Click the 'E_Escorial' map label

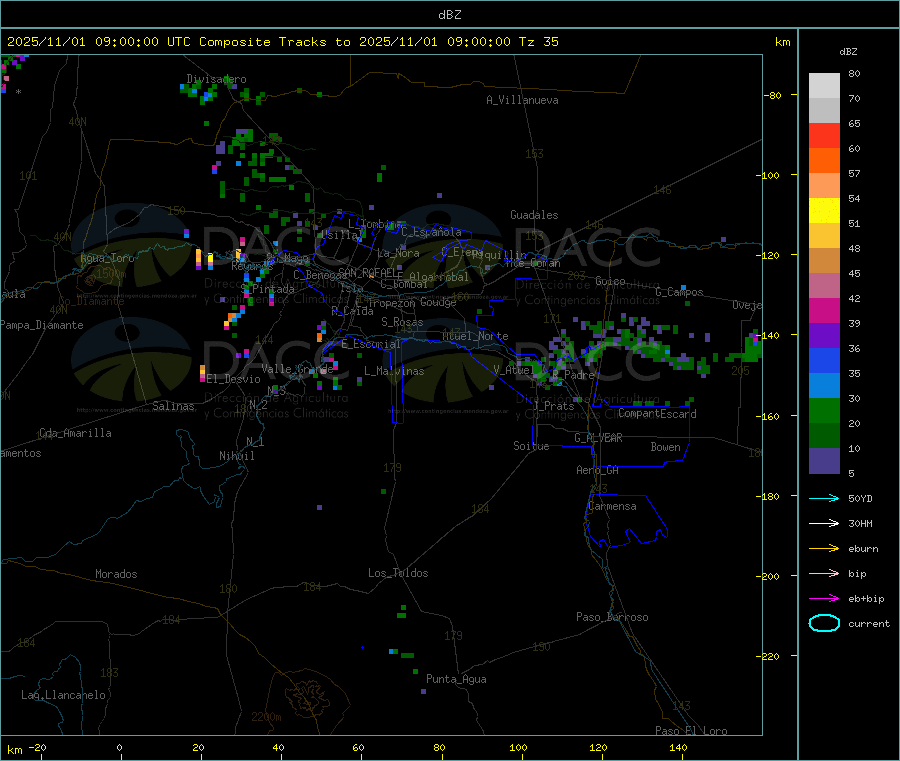(x=371, y=344)
